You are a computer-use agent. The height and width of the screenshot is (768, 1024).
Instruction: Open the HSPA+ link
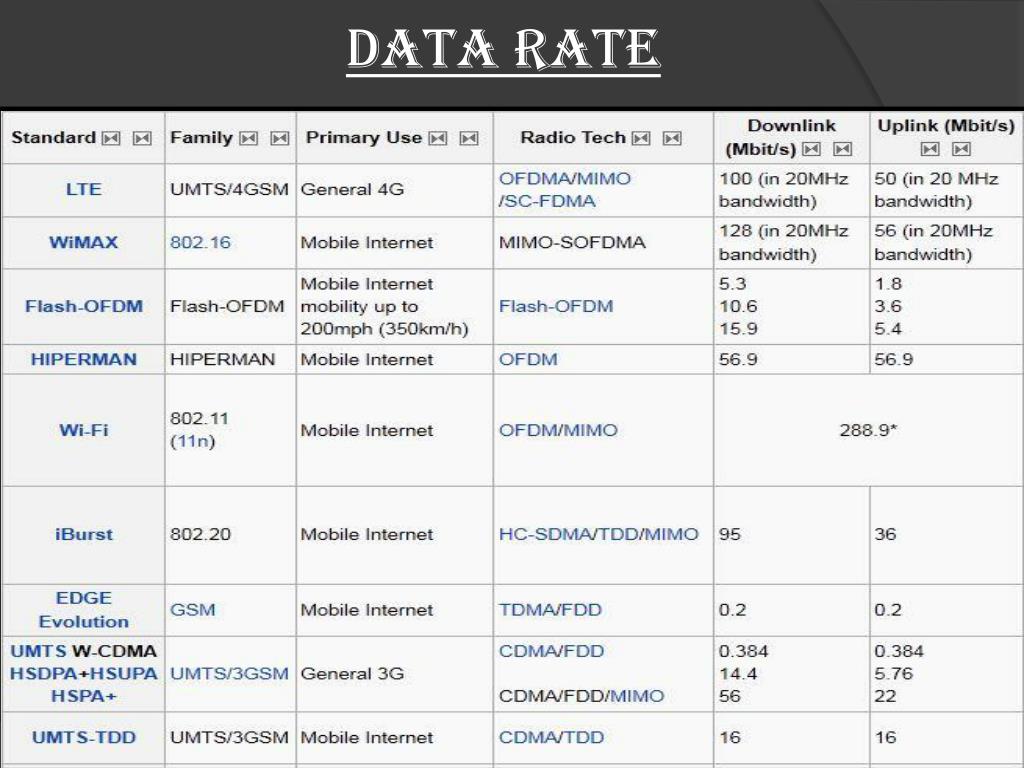[84, 696]
